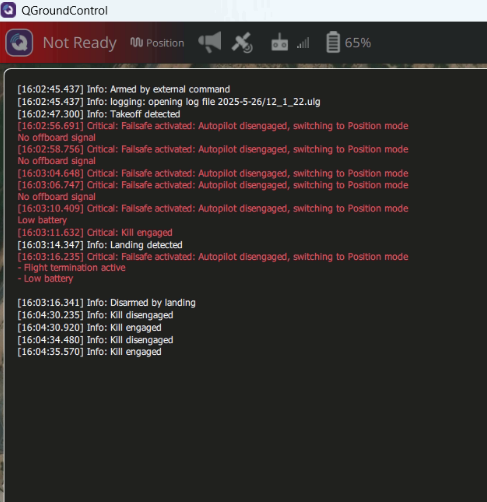
Task: Select the 'Disarmed by landing' message
Action: [106, 303]
